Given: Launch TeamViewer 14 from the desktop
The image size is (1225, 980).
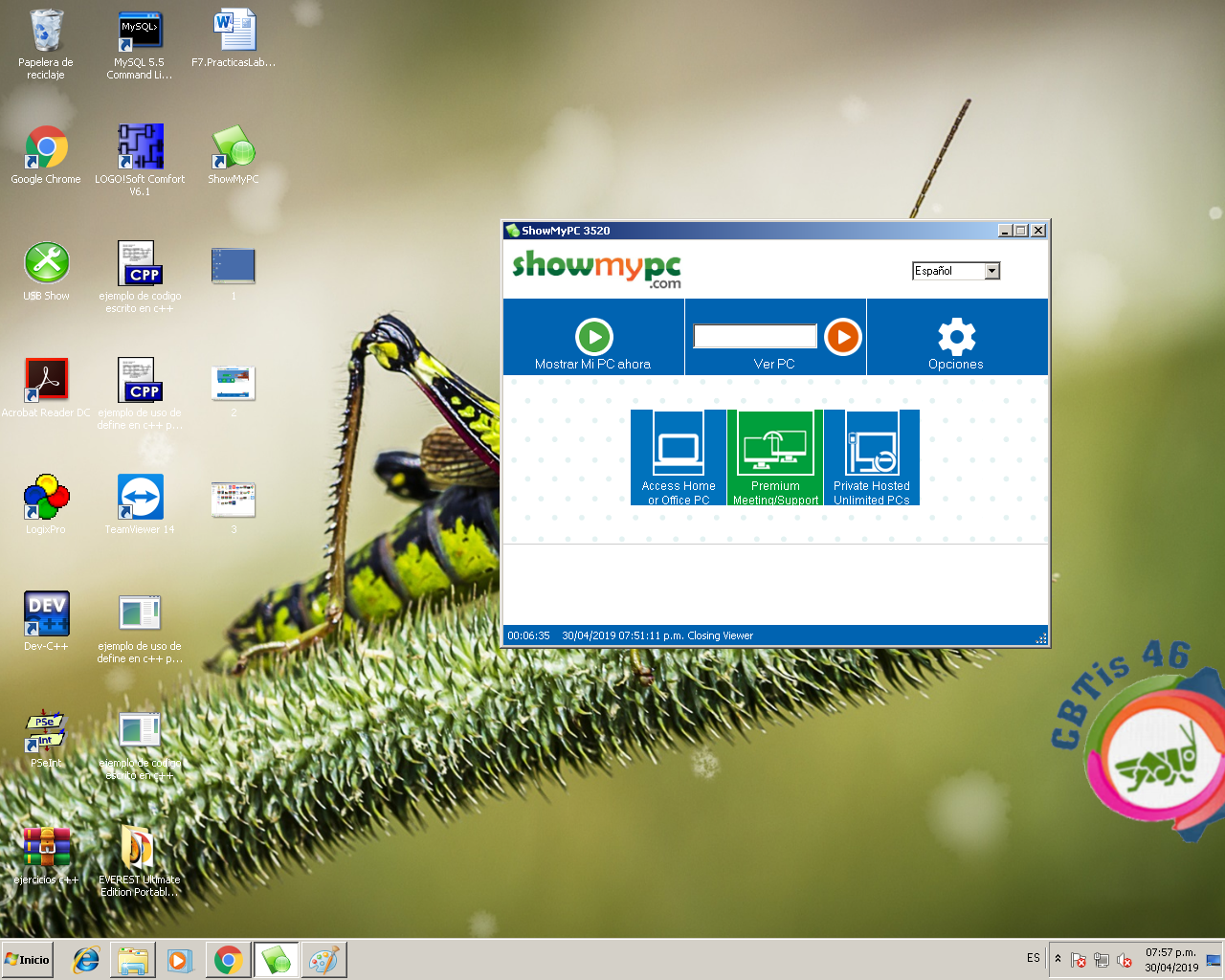Looking at the screenshot, I should [x=140, y=497].
